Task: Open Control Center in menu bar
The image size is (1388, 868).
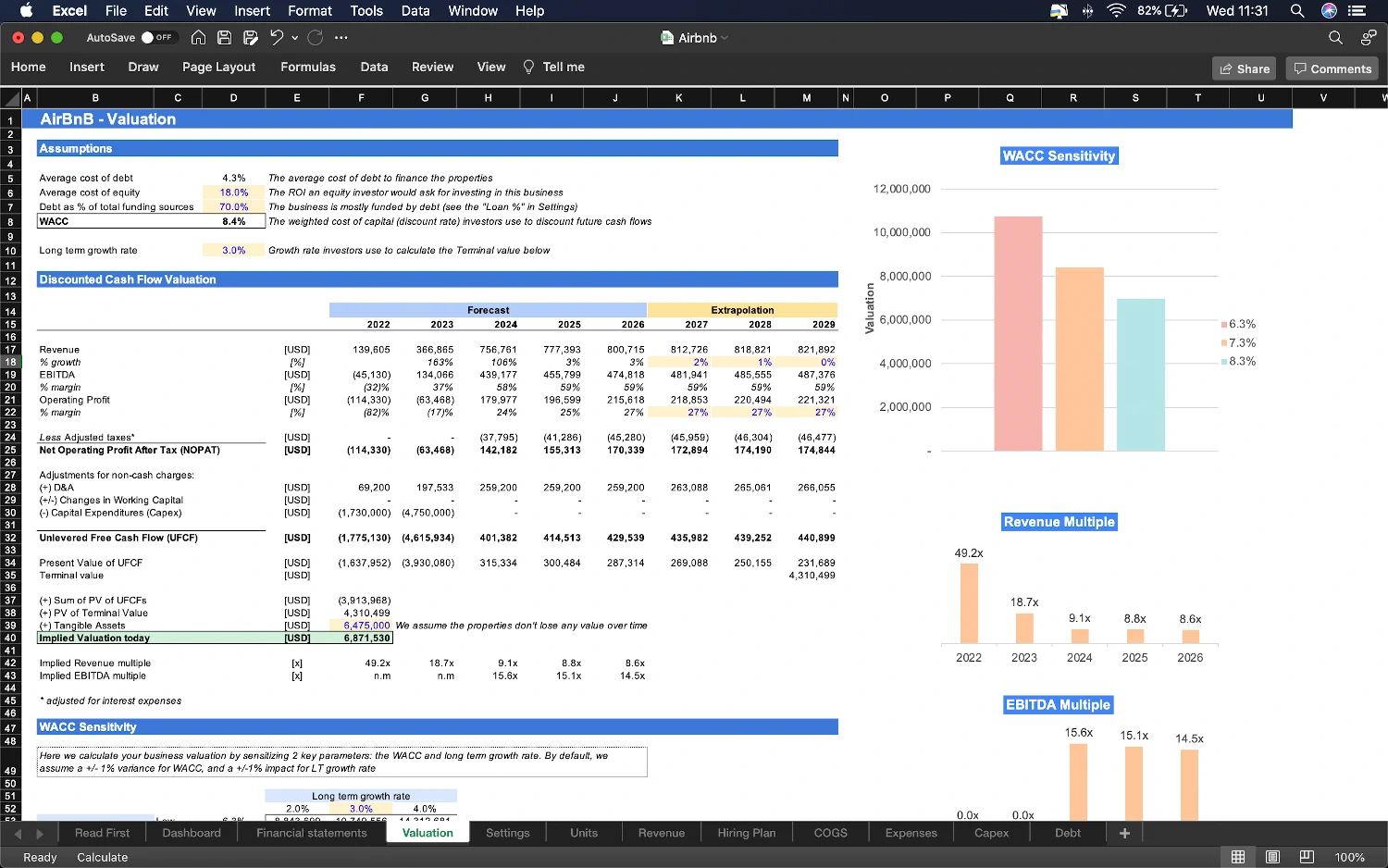Action: 1357,11
